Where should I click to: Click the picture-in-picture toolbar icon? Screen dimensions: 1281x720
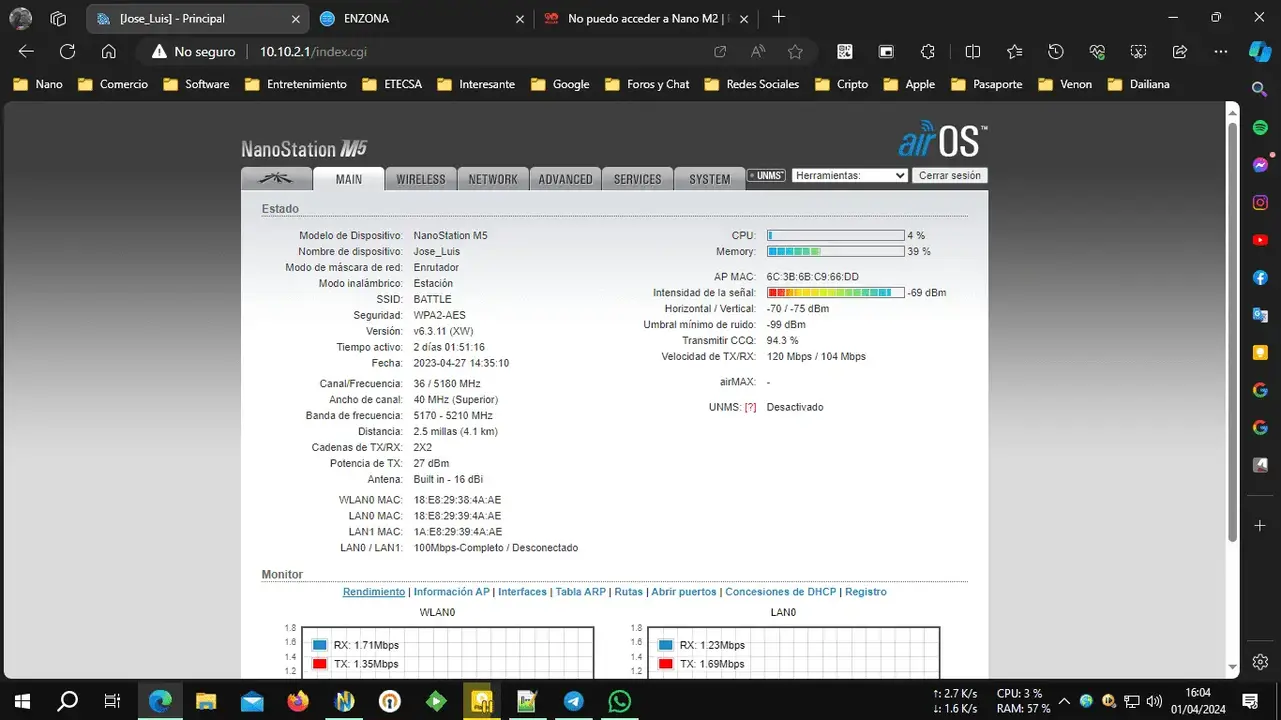886,52
